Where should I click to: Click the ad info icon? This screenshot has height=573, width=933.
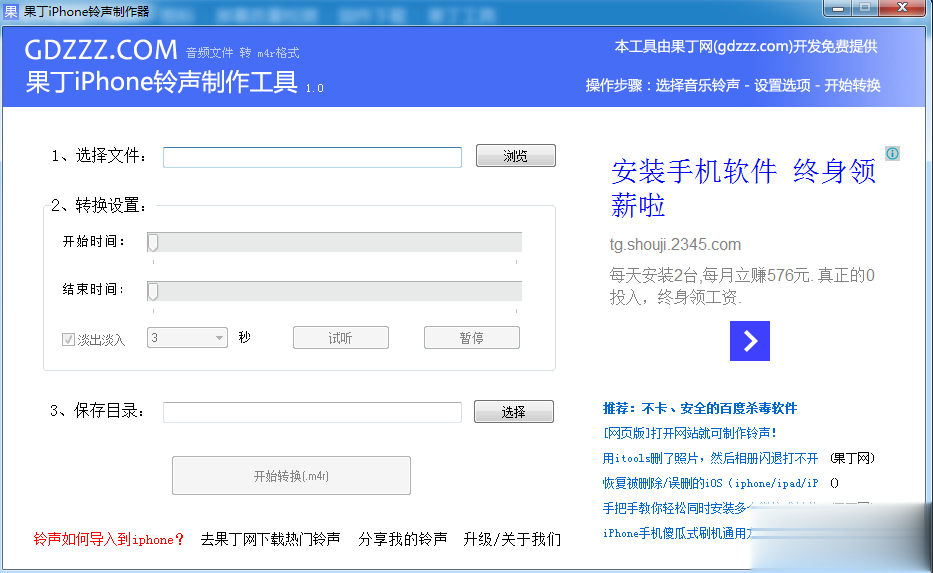(x=893, y=154)
